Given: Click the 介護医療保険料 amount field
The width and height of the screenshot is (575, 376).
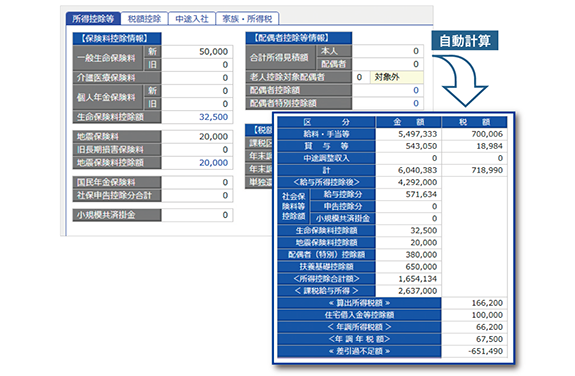Looking at the screenshot, I should coord(197,78).
